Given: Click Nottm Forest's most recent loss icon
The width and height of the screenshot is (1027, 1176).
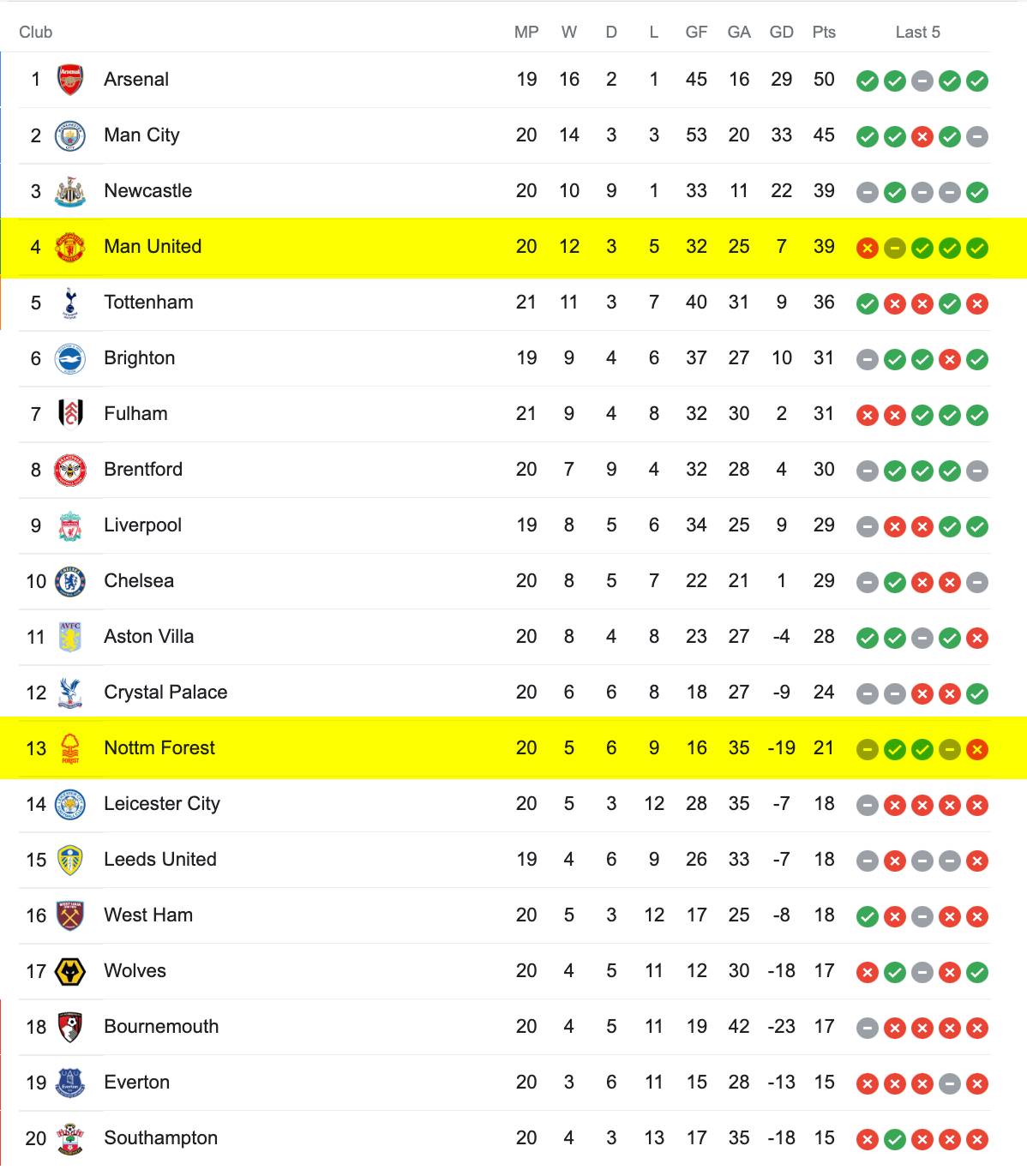Looking at the screenshot, I should click(x=977, y=750).
